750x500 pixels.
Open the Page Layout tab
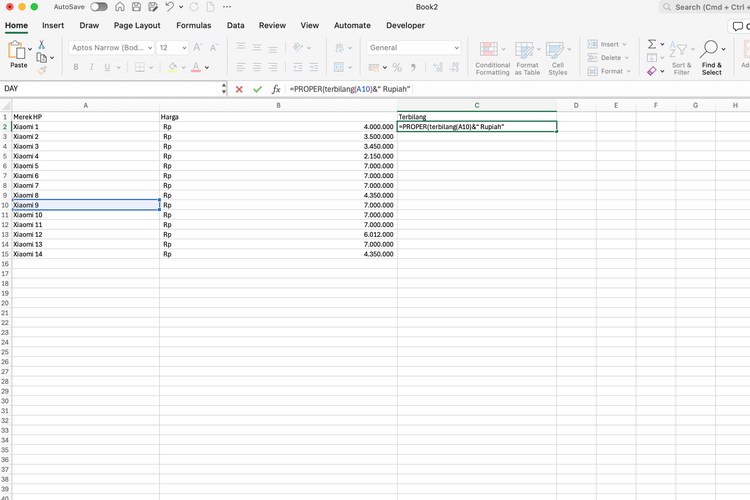(x=137, y=25)
